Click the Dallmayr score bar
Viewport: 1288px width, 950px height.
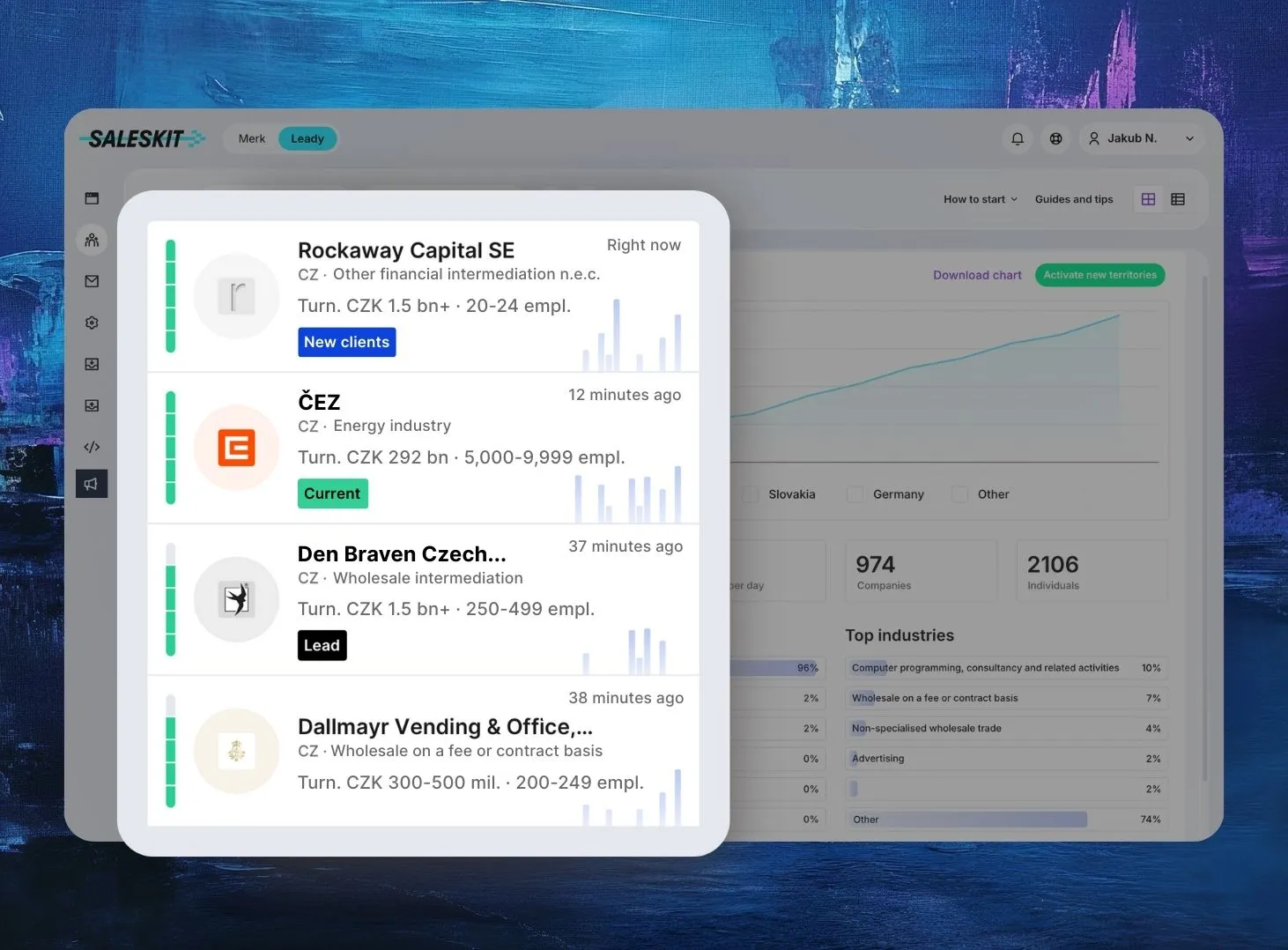coord(171,751)
